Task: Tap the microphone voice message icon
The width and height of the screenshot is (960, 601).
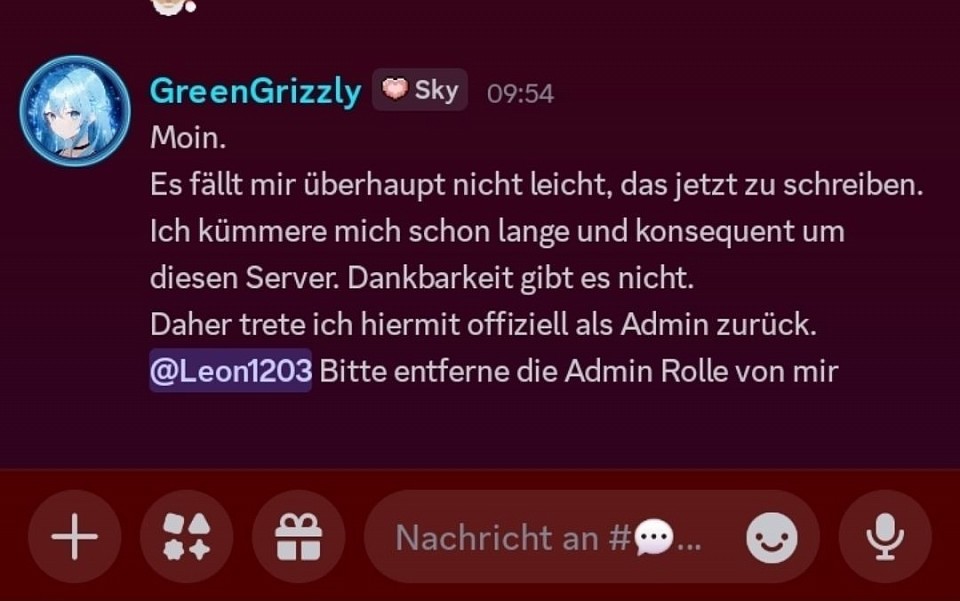Action: click(x=885, y=537)
